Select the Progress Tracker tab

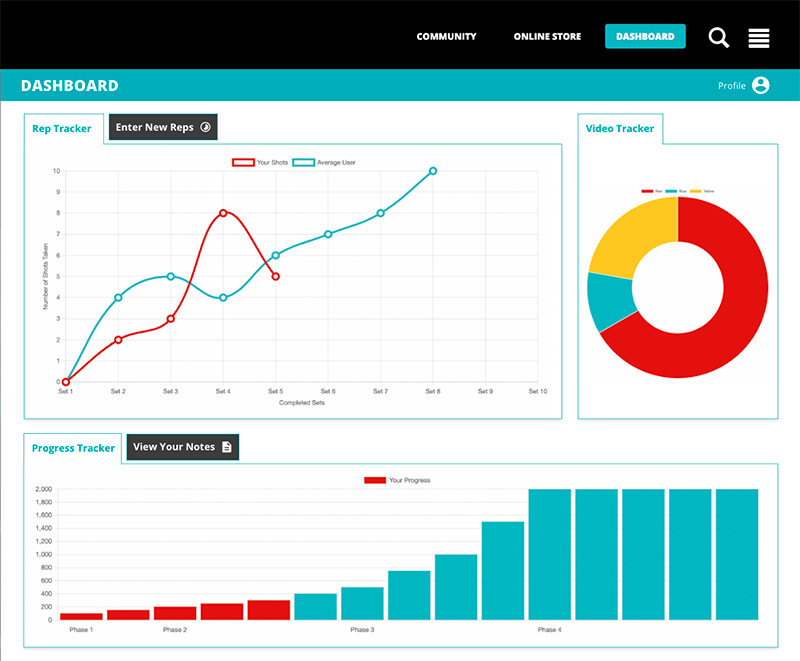(73, 448)
